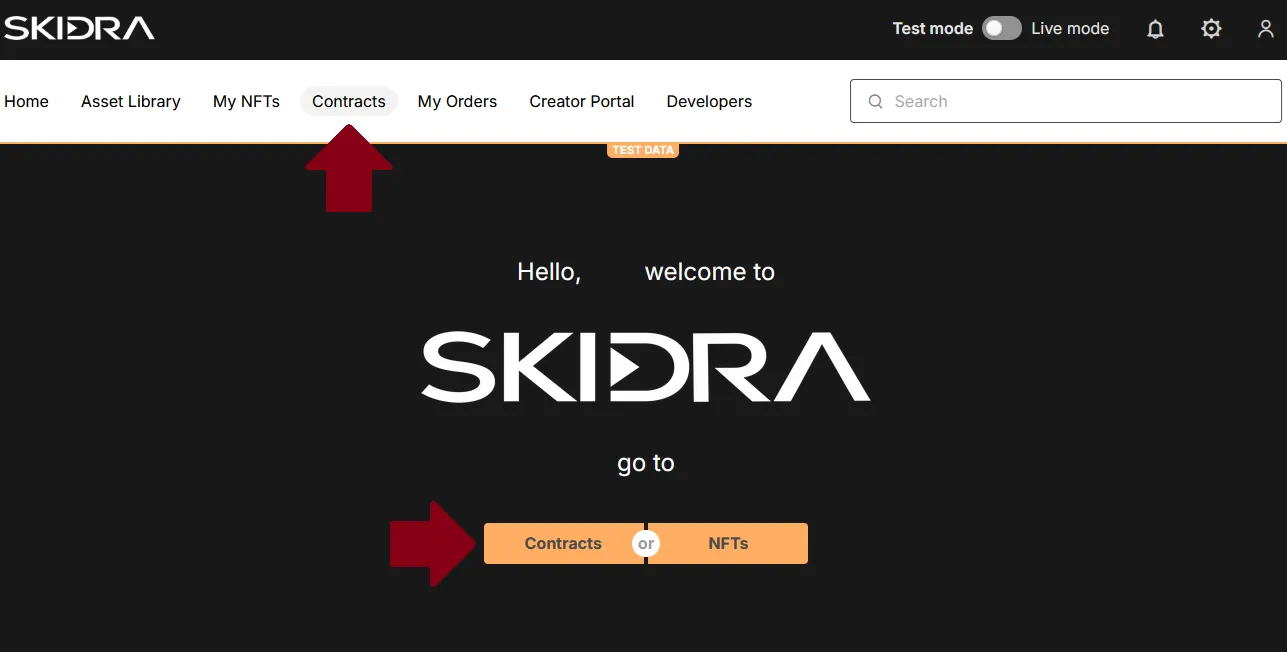Click the small SKIDRA logo in header
This screenshot has width=1287, height=652.
pyautogui.click(x=79, y=28)
